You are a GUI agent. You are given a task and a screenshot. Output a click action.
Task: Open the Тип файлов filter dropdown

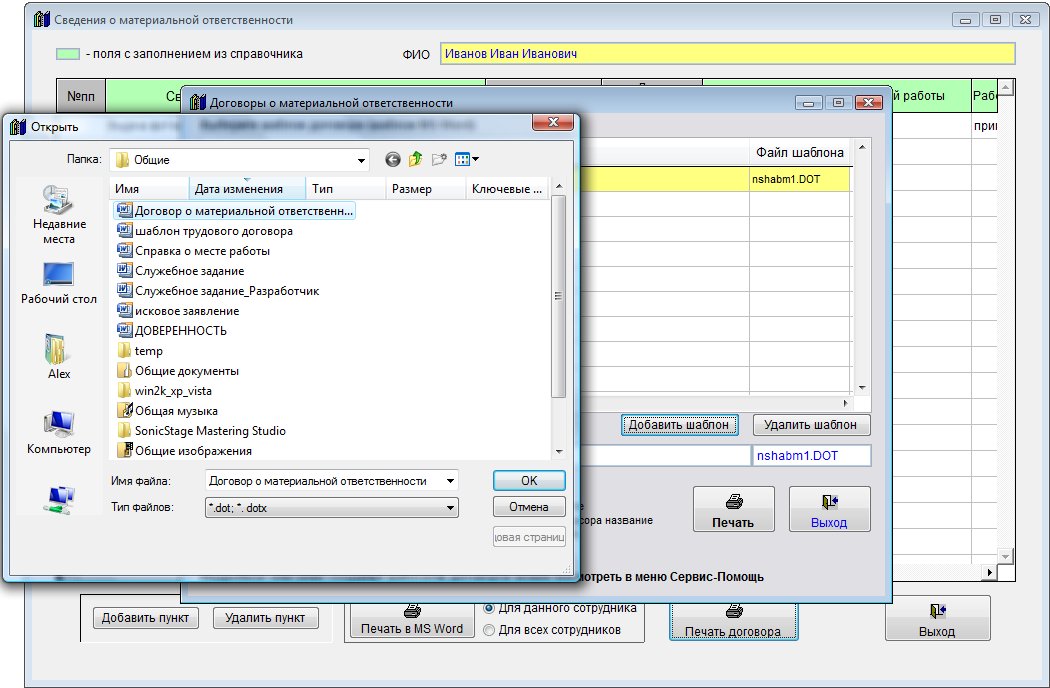point(450,508)
